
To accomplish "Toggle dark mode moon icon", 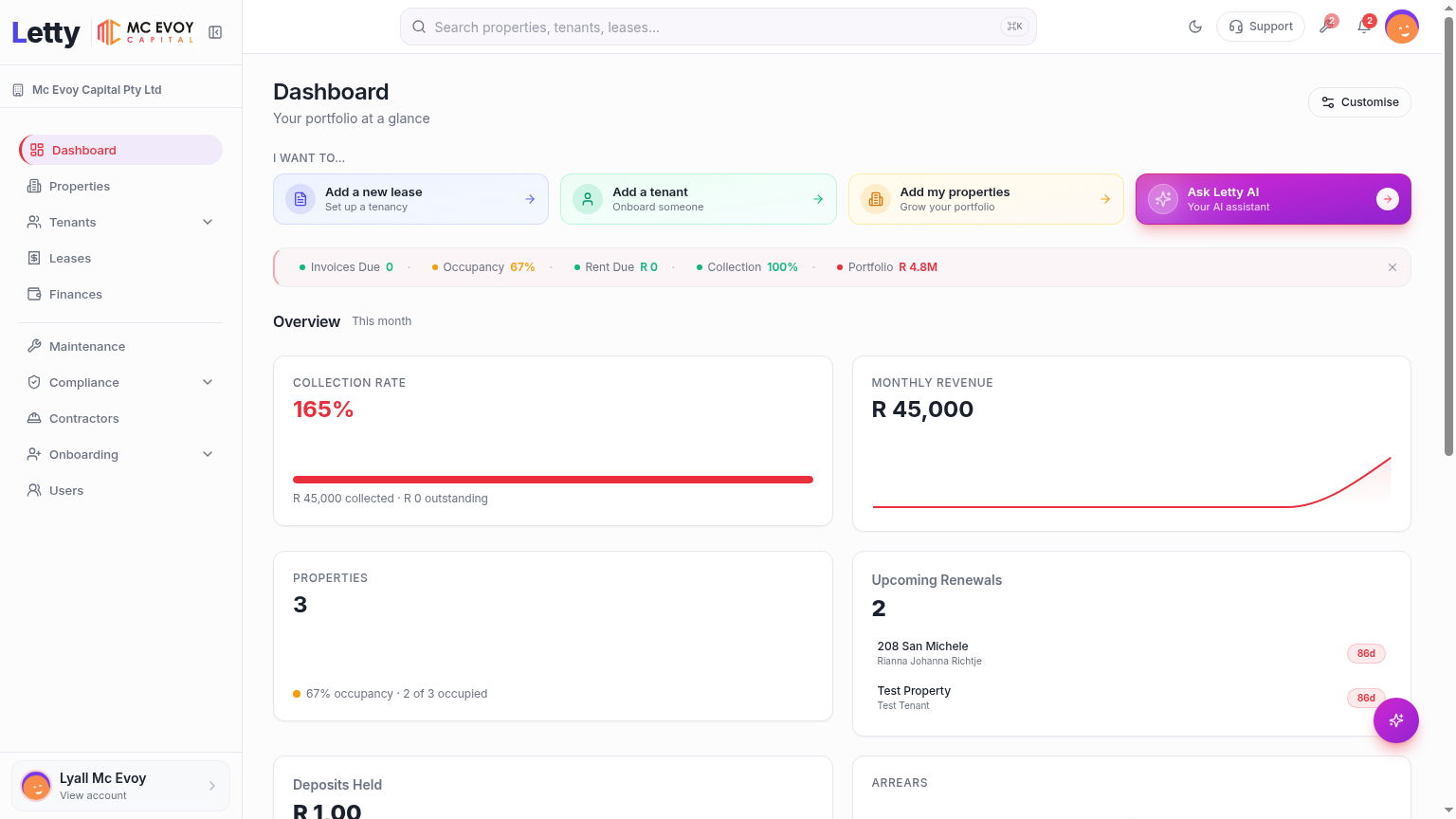I will pyautogui.click(x=1195, y=27).
